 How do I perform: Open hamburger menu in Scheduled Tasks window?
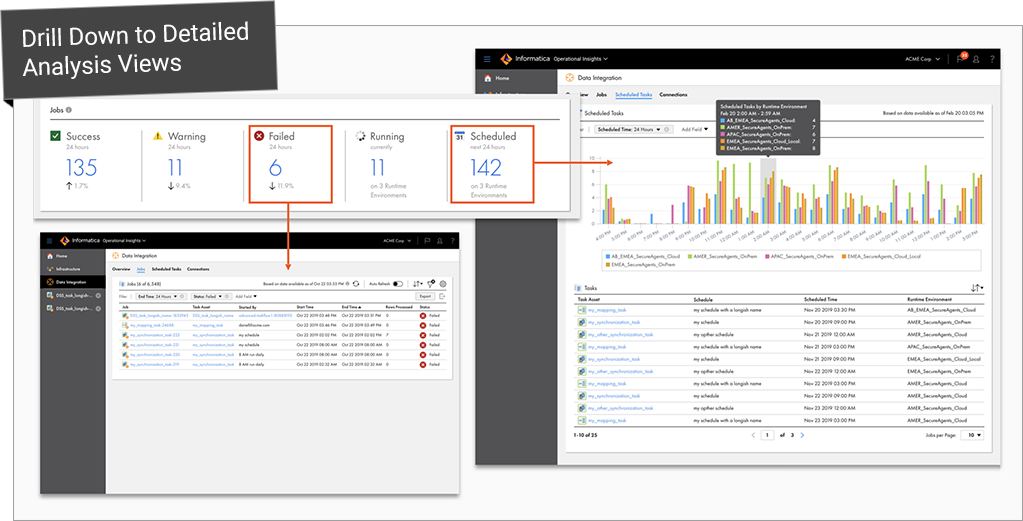click(x=487, y=59)
